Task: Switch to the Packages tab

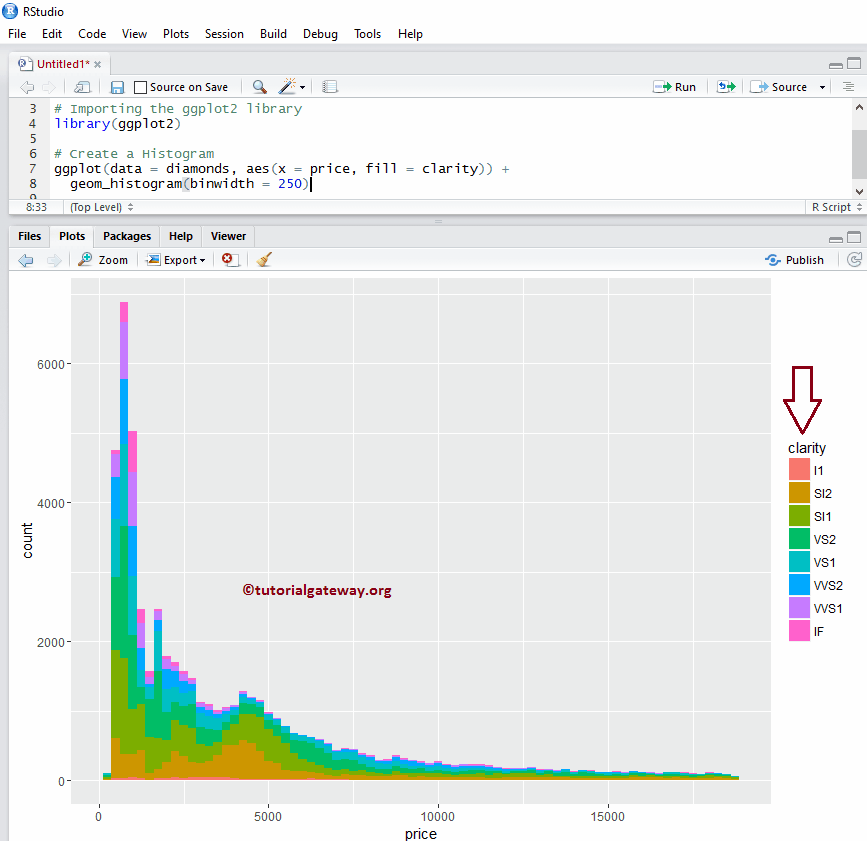Action: coord(126,236)
